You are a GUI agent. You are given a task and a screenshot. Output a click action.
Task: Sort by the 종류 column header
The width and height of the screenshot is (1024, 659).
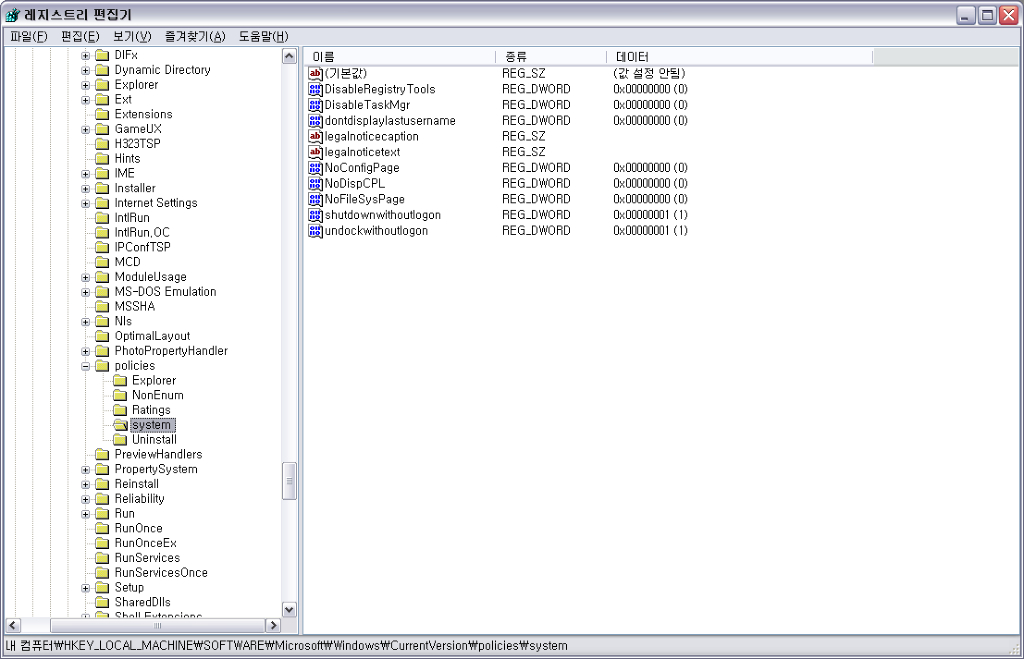click(x=551, y=57)
